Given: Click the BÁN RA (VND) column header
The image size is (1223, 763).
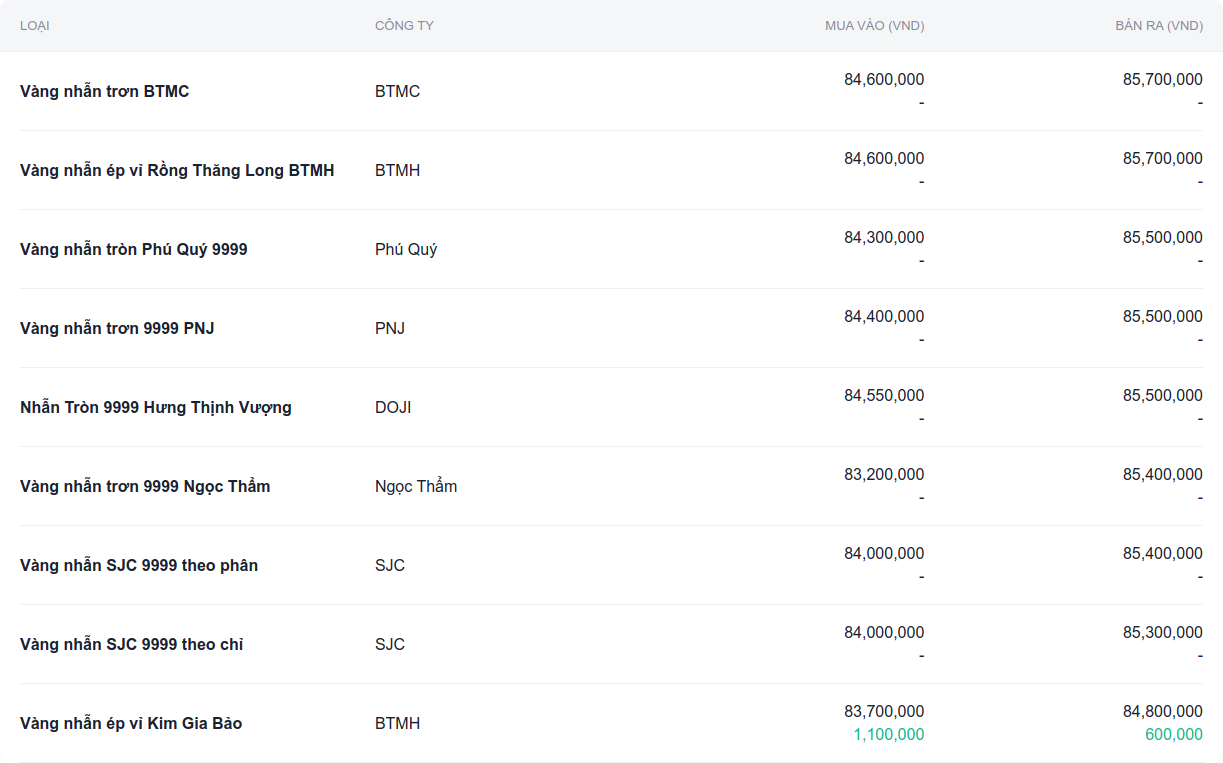Looking at the screenshot, I should (1158, 26).
